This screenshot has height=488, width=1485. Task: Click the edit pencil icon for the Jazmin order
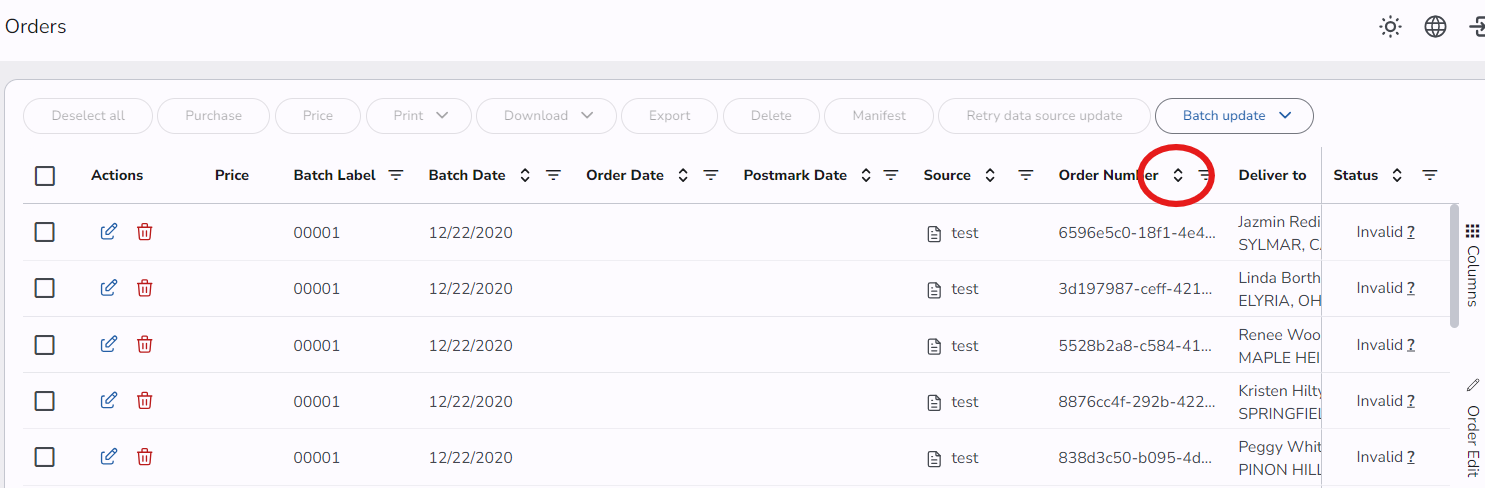click(x=109, y=232)
